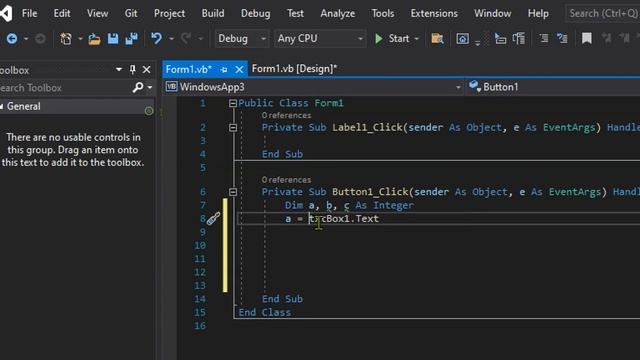640x360 pixels.
Task: Open the Test menu
Action: tap(295, 13)
